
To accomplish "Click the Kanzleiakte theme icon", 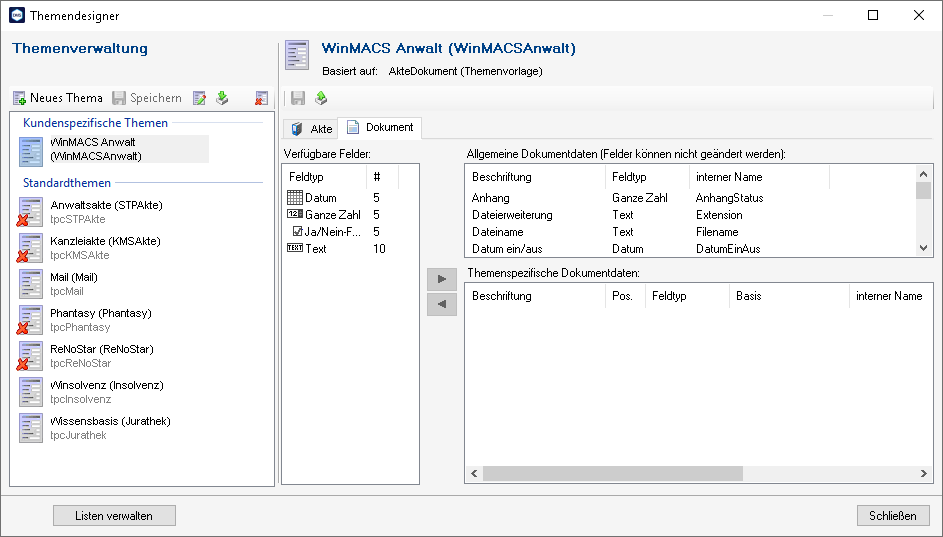I will pos(30,248).
